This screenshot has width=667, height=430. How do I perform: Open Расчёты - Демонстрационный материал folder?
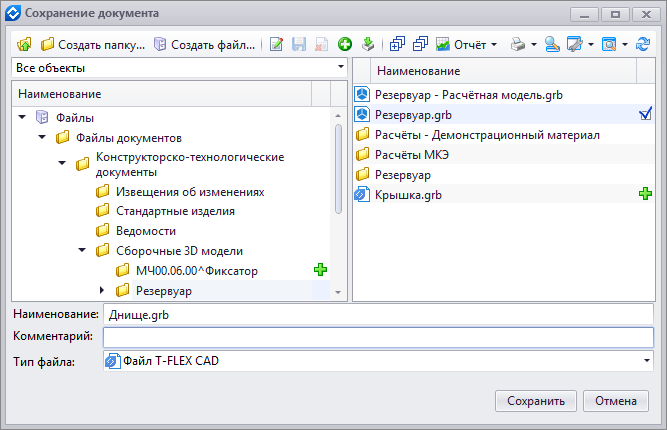[x=487, y=135]
